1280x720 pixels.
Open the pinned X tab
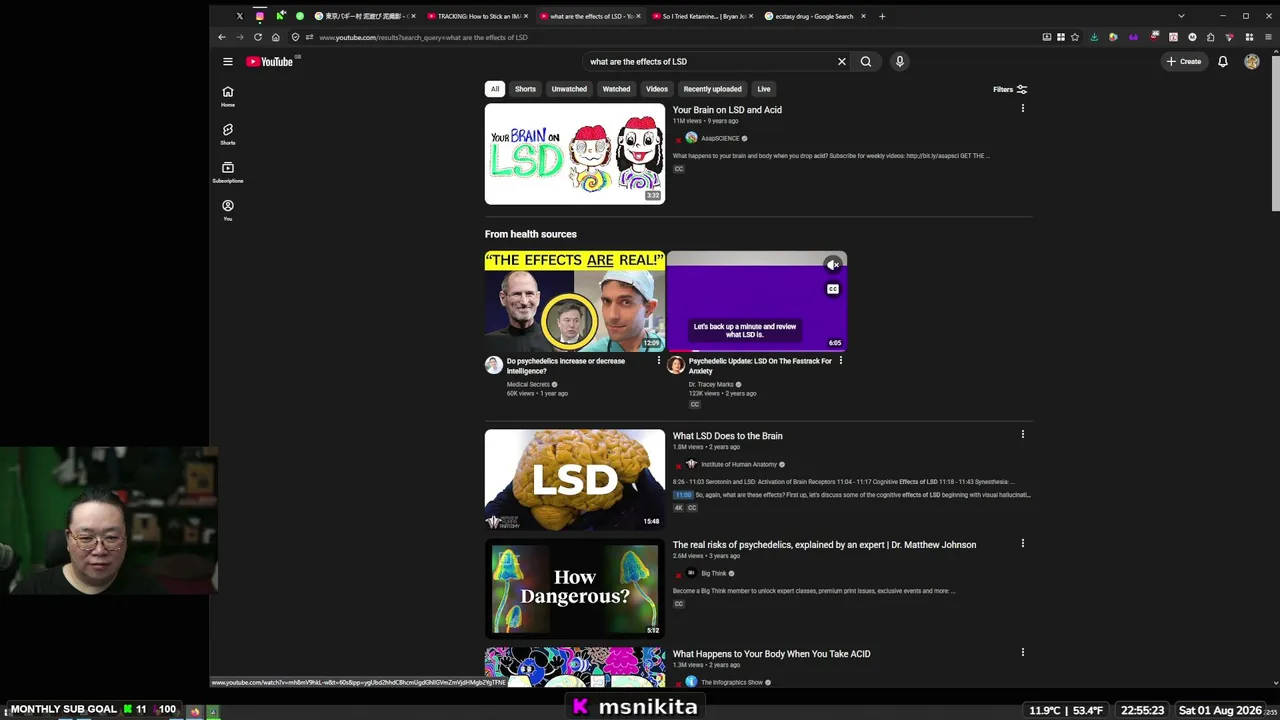pyautogui.click(x=240, y=16)
